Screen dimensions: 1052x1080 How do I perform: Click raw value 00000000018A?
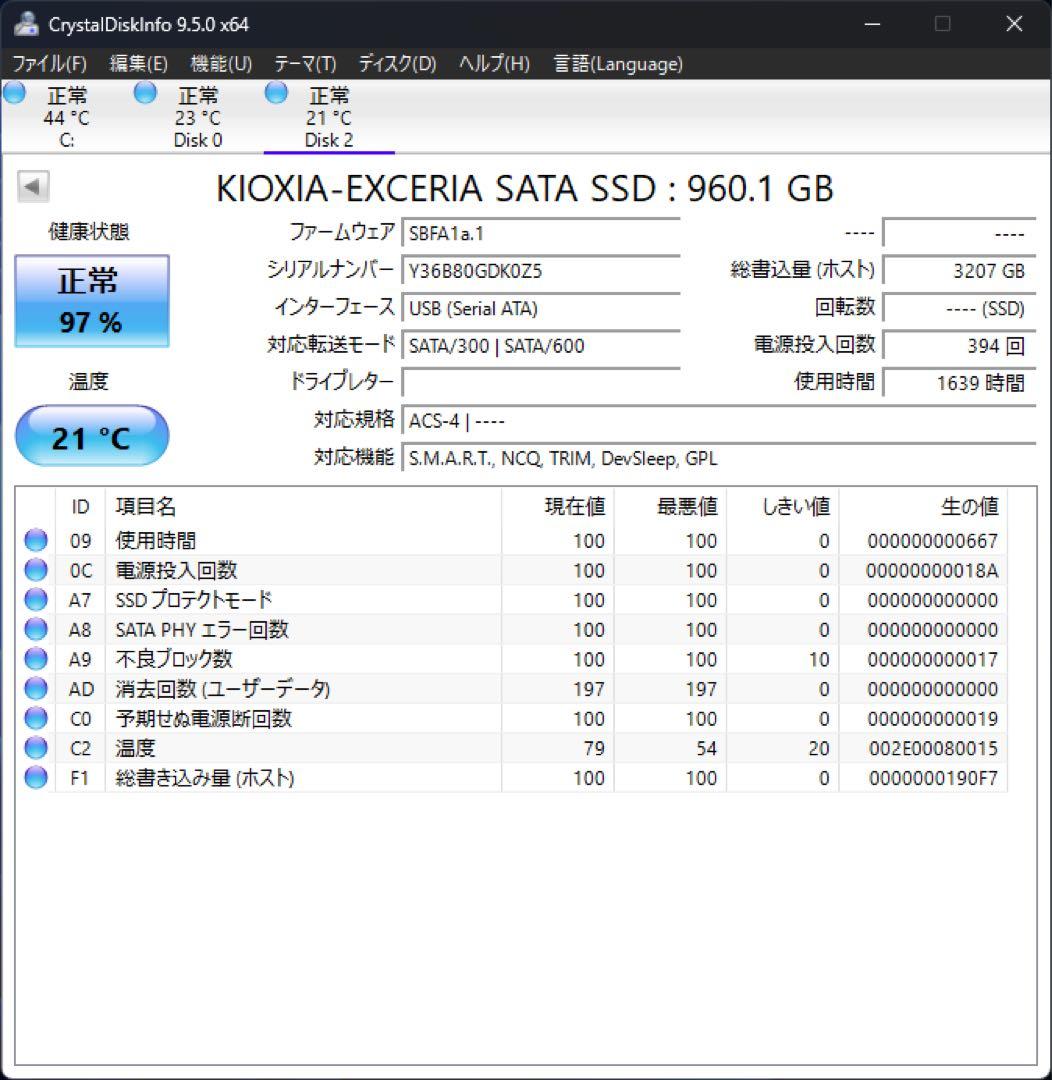tap(932, 570)
